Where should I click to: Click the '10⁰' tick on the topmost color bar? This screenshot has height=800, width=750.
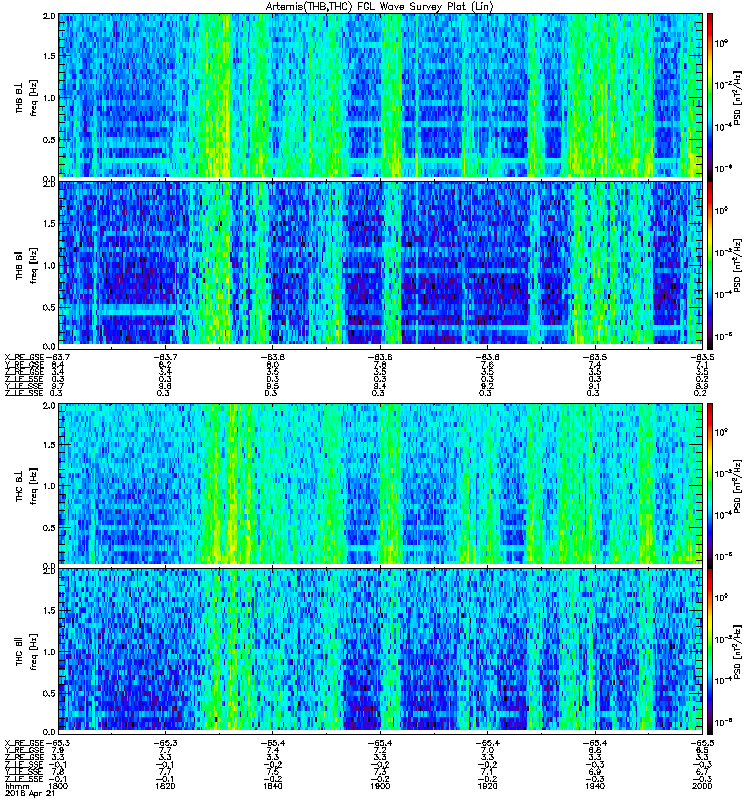[x=721, y=43]
